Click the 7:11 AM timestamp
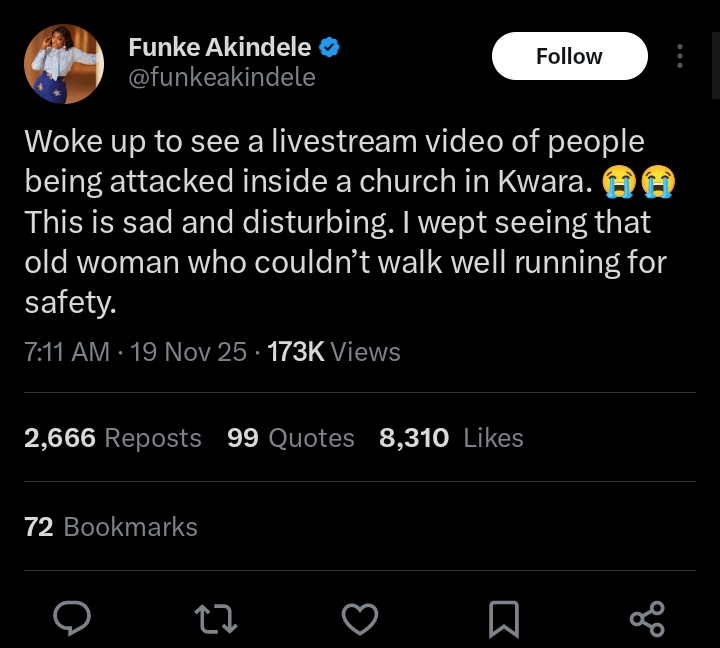The width and height of the screenshot is (720, 648). coord(67,352)
